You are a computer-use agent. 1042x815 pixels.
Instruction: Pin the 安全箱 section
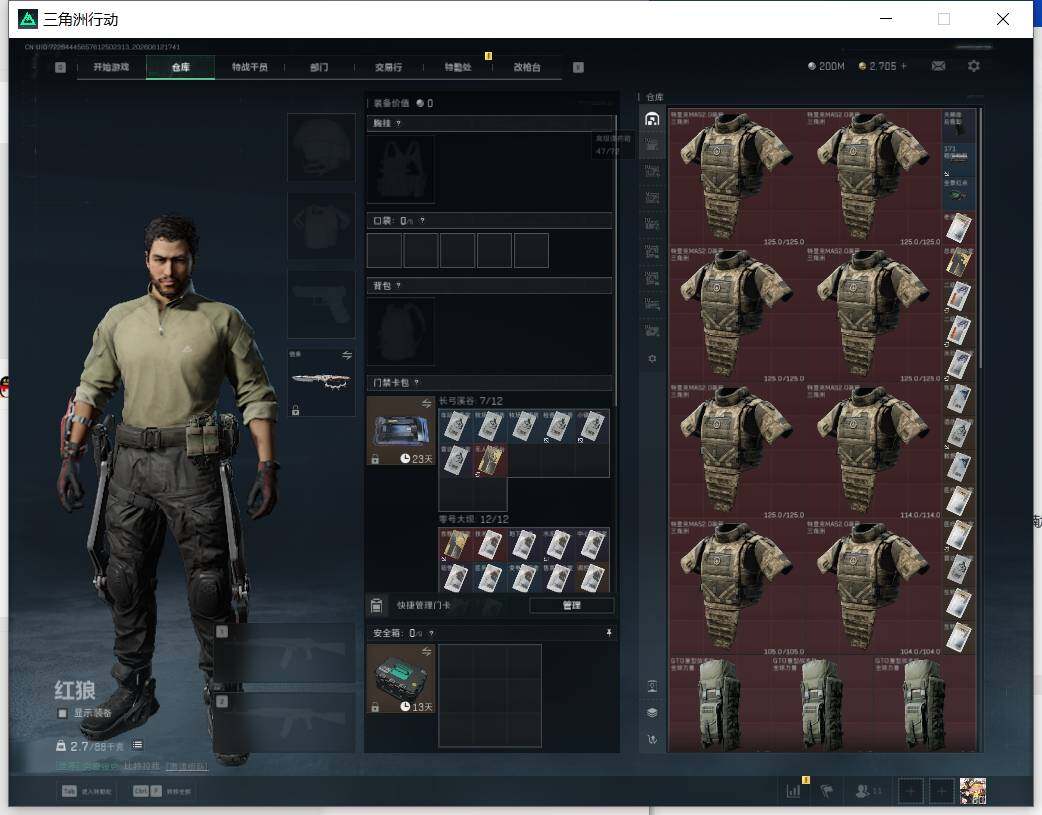[609, 633]
